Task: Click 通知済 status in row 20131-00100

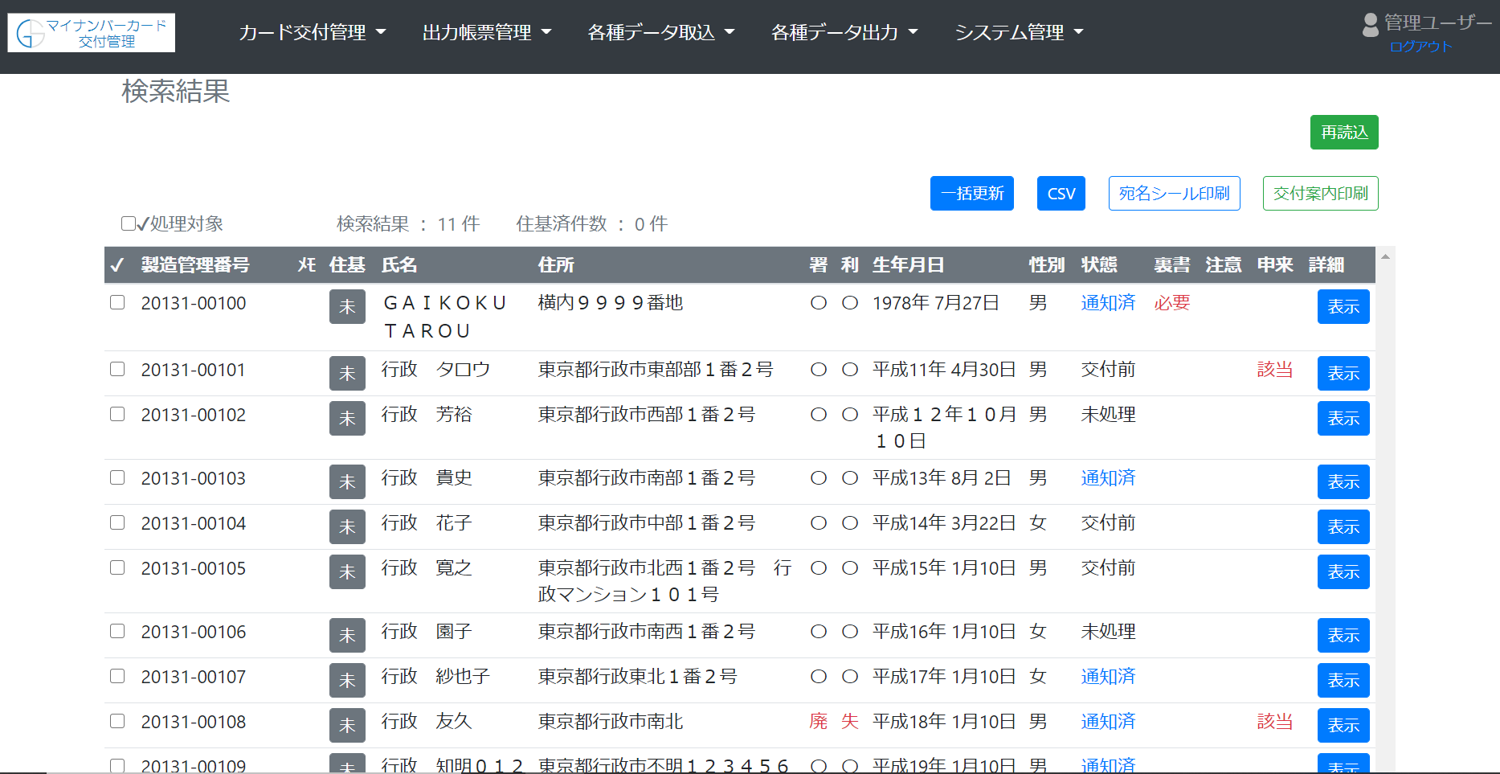Action: click(x=1108, y=303)
